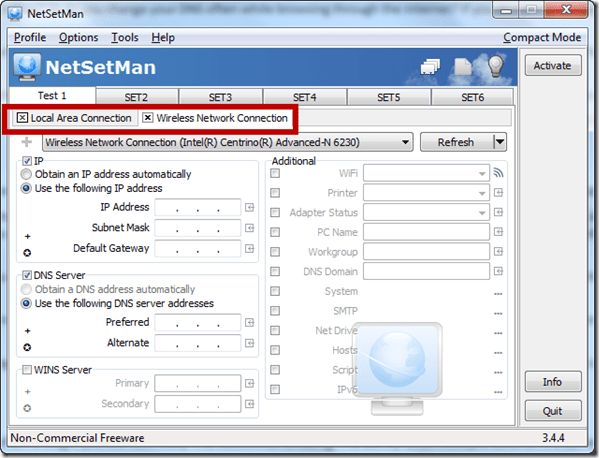599x458 pixels.
Task: Open the Tools menu
Action: 125,37
